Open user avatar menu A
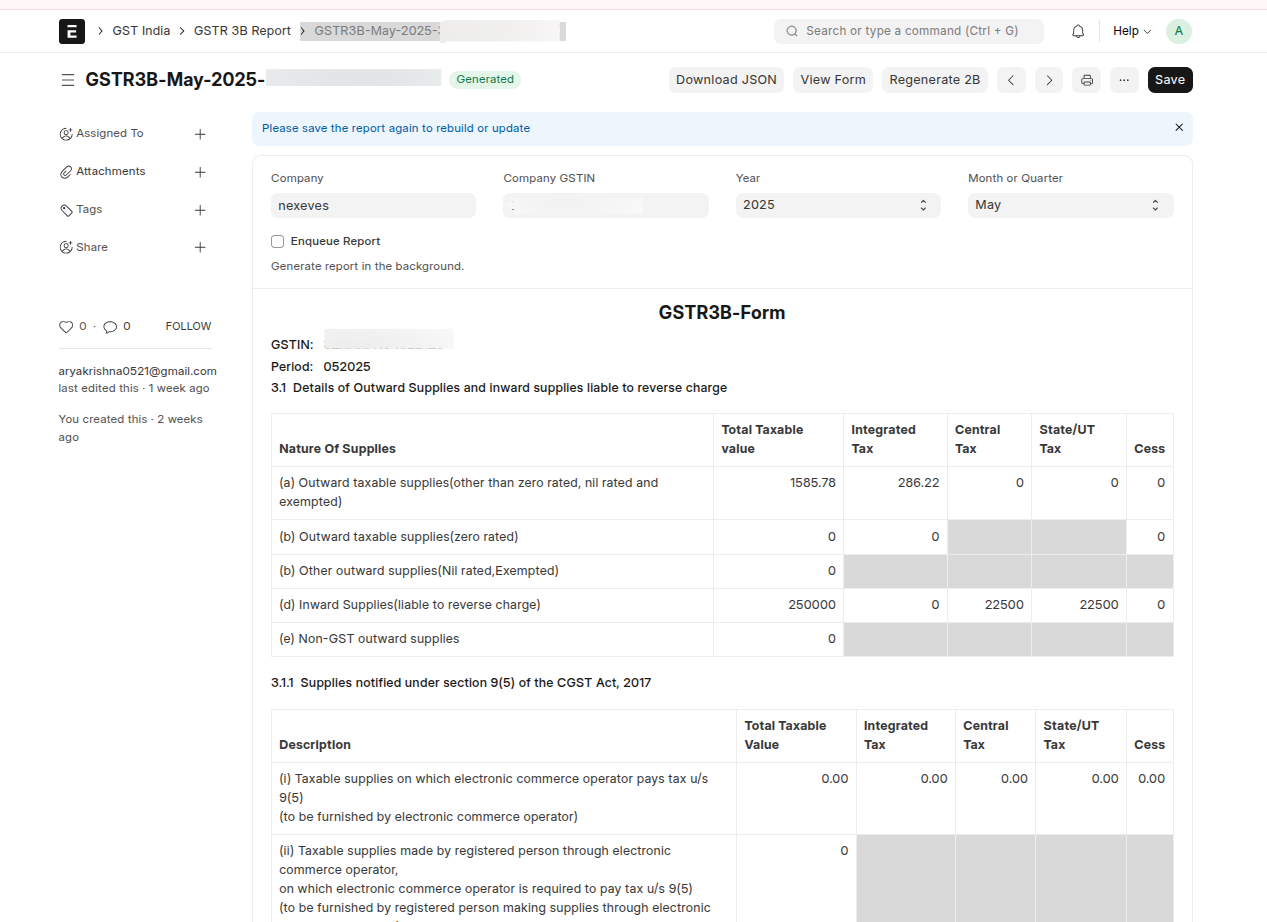This screenshot has height=922, width=1267. tap(1179, 31)
